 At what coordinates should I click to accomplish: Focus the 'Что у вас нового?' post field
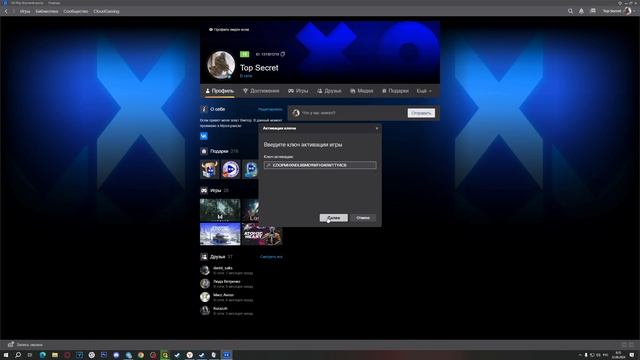353,113
